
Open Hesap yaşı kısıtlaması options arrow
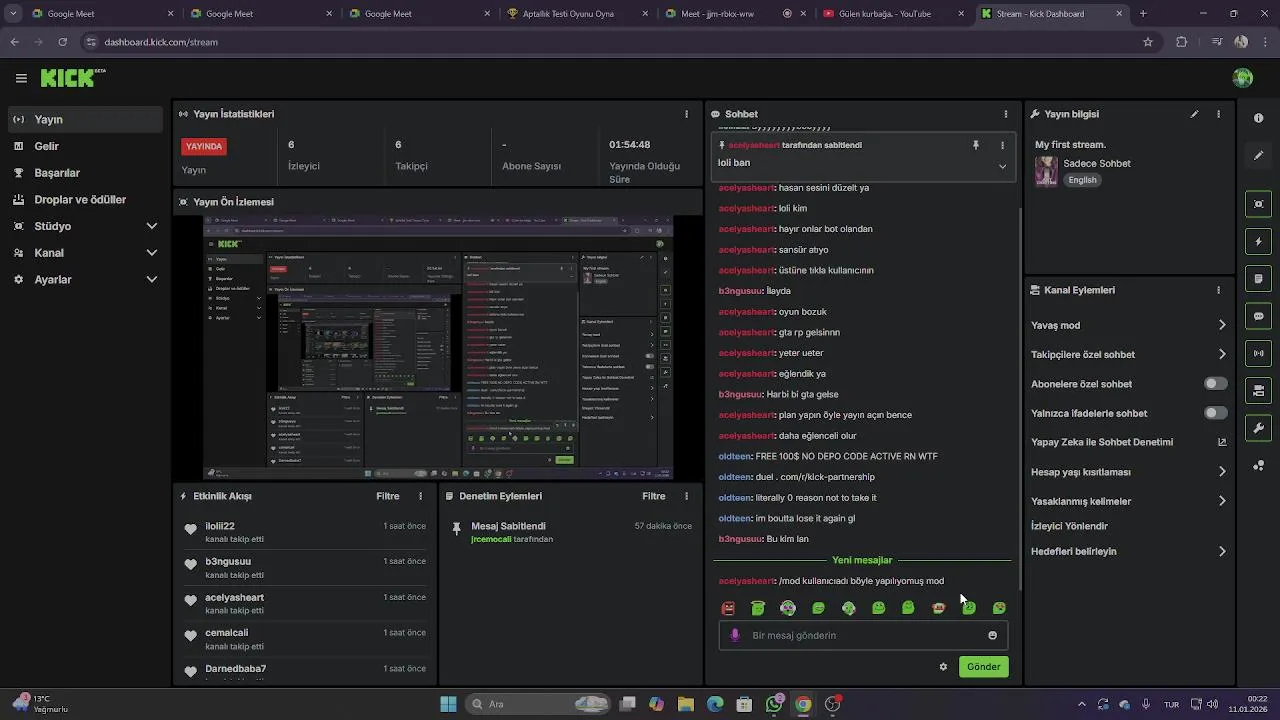[1222, 472]
